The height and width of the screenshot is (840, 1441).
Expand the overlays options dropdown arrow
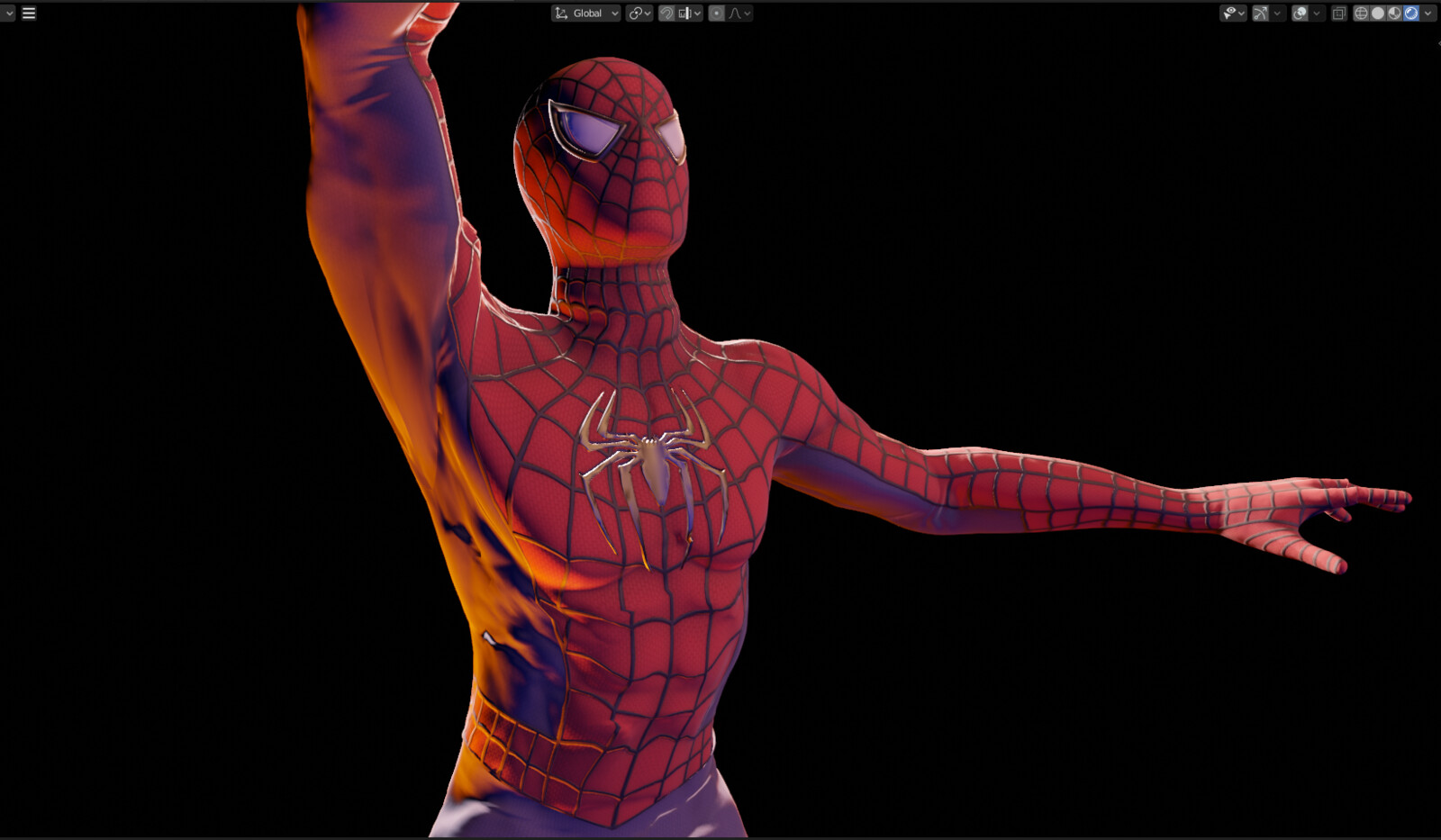(x=1317, y=14)
